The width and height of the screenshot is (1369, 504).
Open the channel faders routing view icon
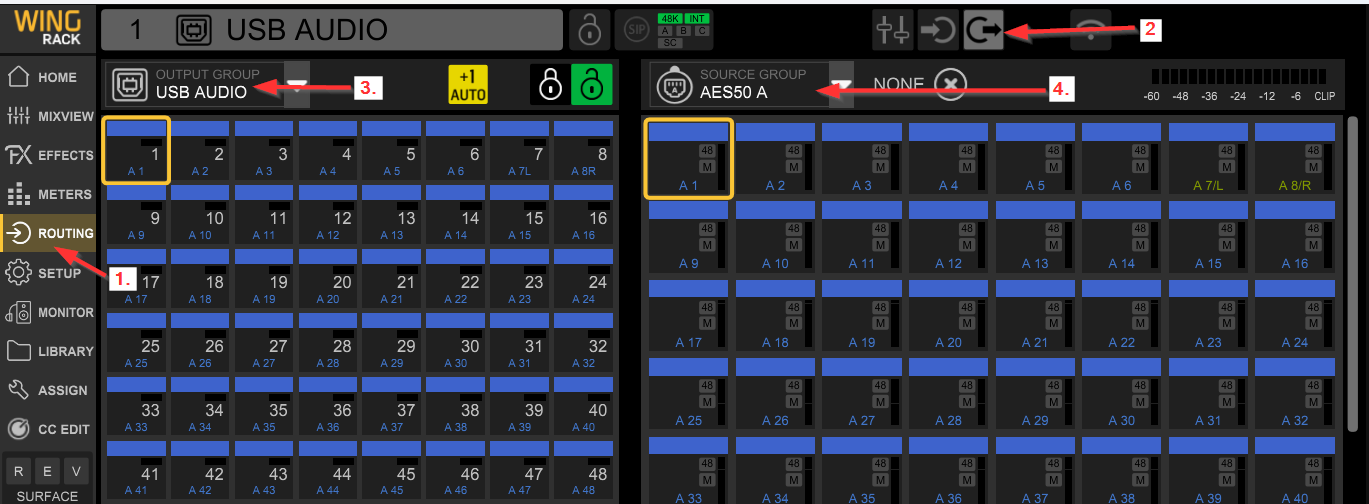(891, 30)
